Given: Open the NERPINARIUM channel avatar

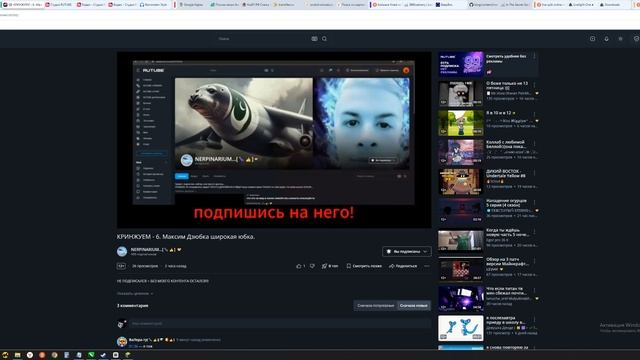Looking at the screenshot, I should coord(122,251).
